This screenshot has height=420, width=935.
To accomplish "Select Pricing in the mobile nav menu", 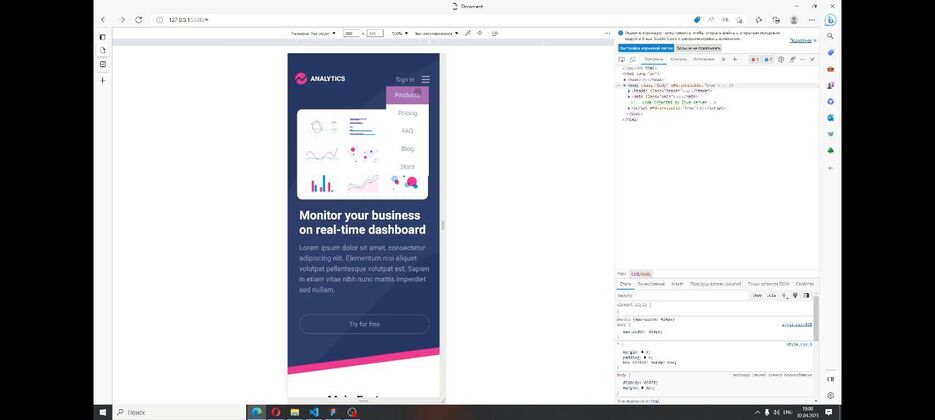I will coord(407,113).
